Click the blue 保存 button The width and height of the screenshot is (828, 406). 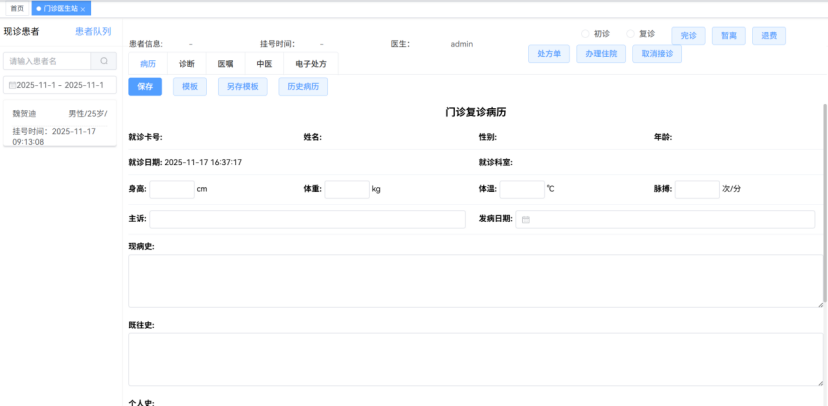(x=145, y=87)
